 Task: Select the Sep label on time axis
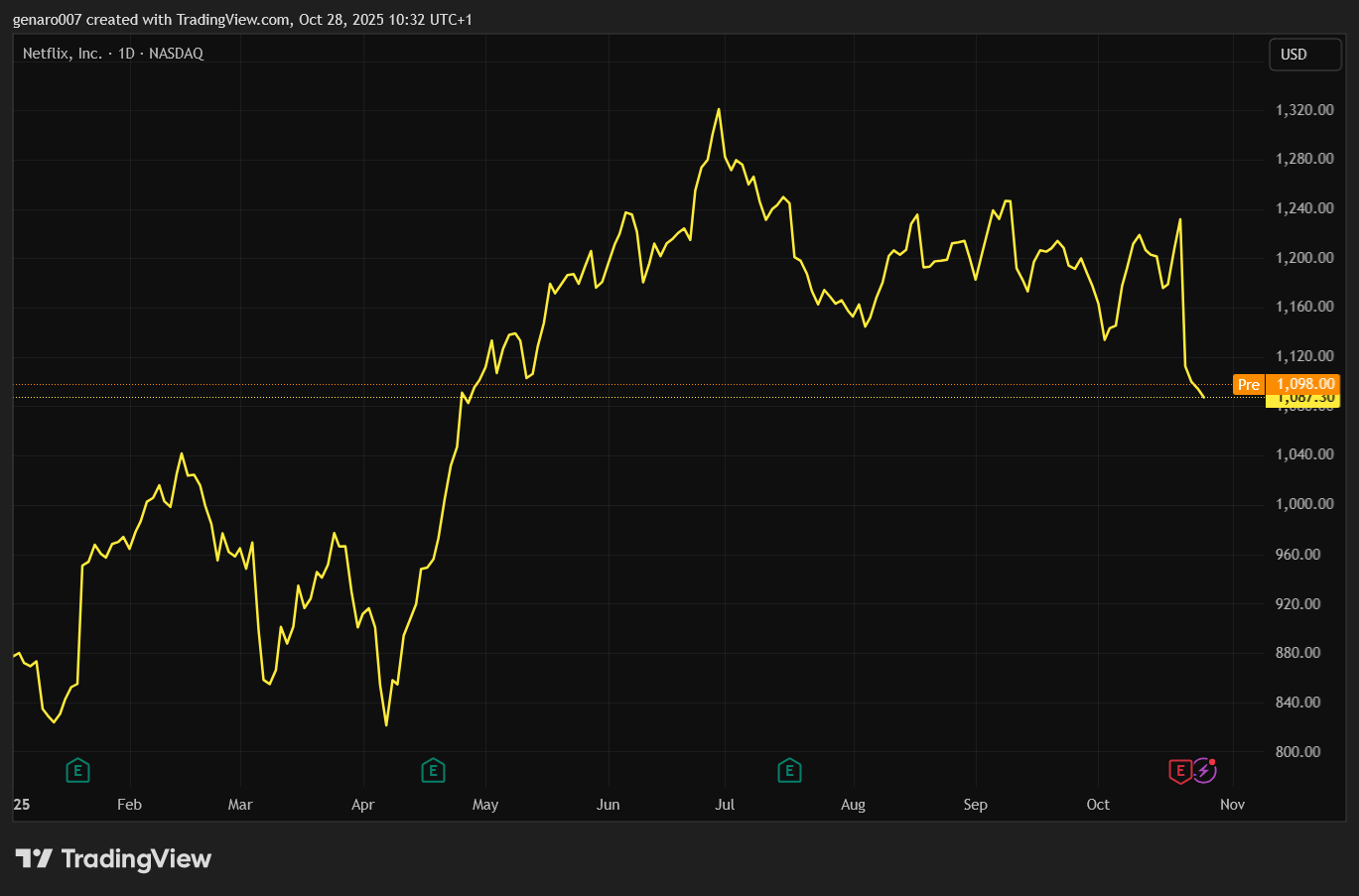click(x=976, y=805)
